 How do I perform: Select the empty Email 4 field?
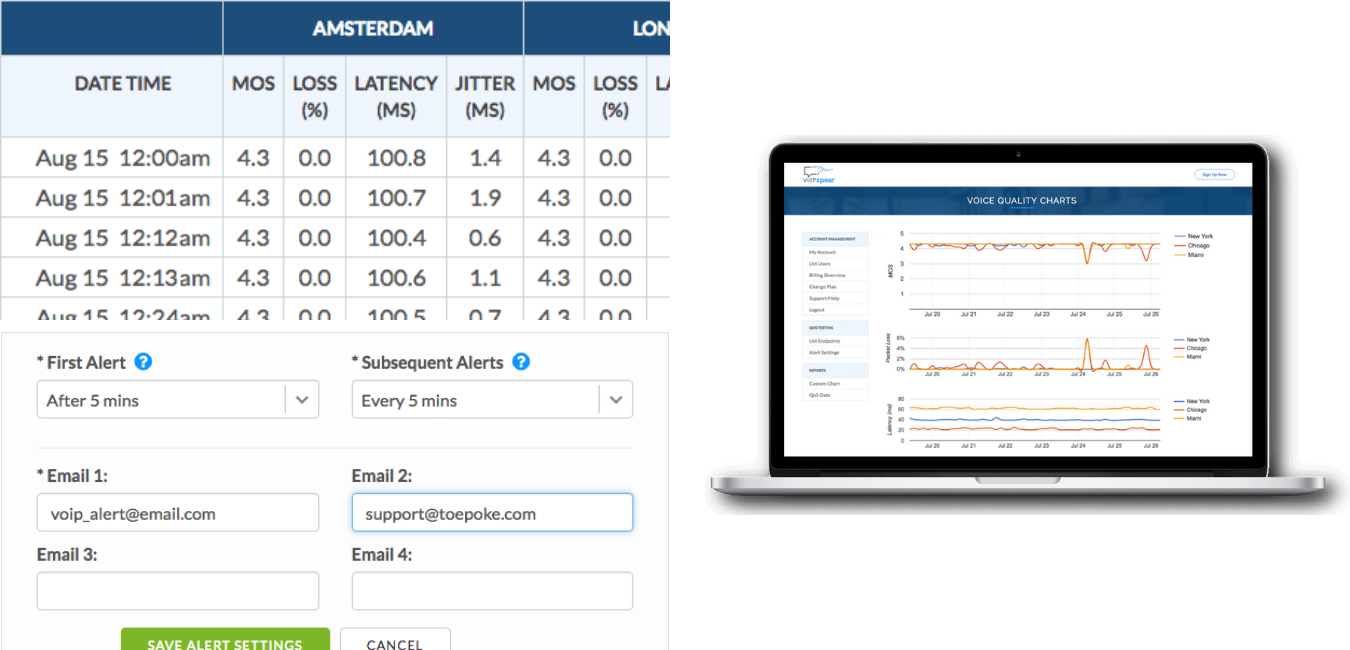pos(492,591)
